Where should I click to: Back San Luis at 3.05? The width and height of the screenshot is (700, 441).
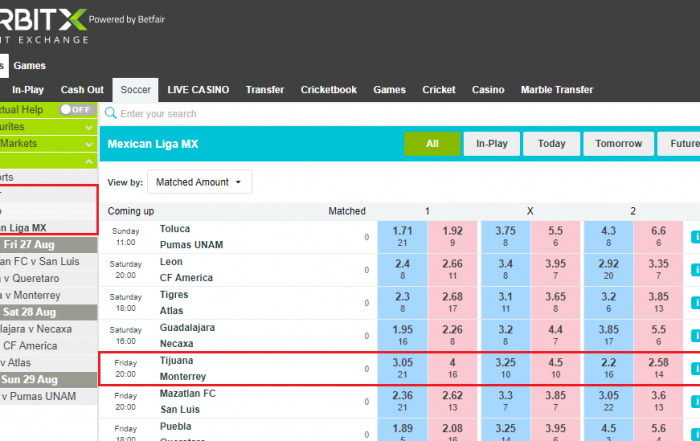click(x=608, y=401)
